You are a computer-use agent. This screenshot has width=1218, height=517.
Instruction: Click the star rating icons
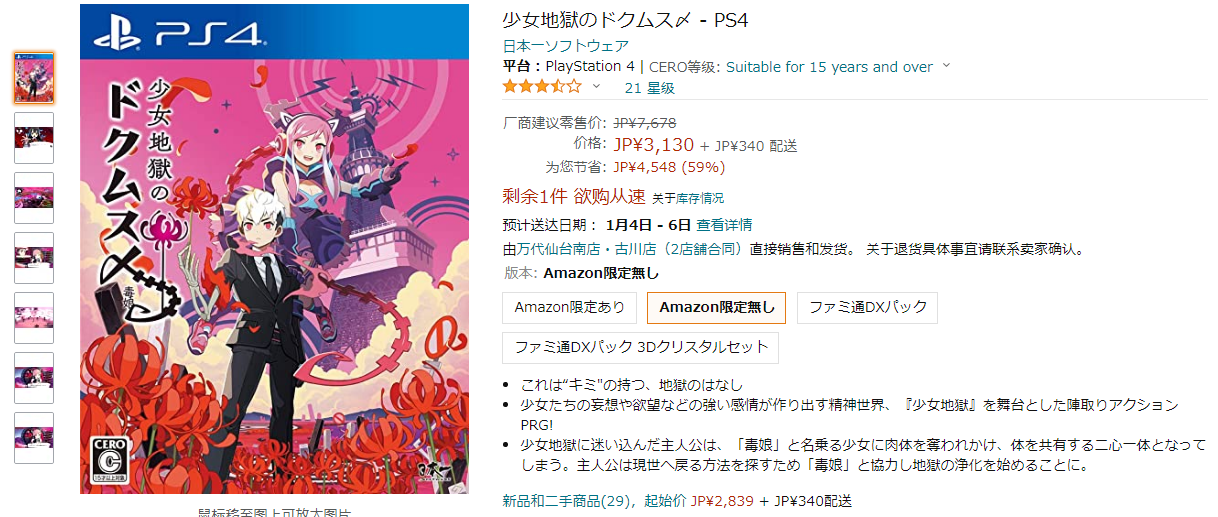542,87
